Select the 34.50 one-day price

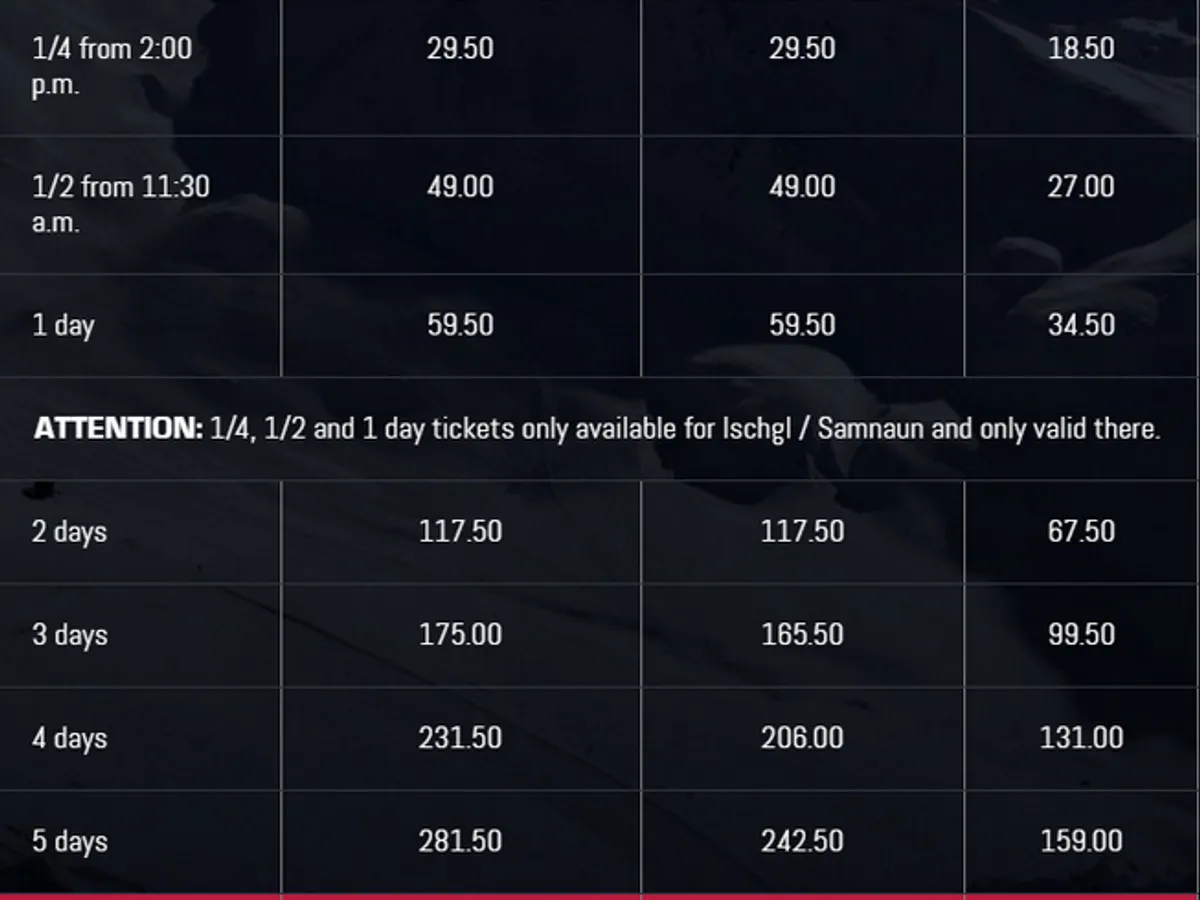1081,325
